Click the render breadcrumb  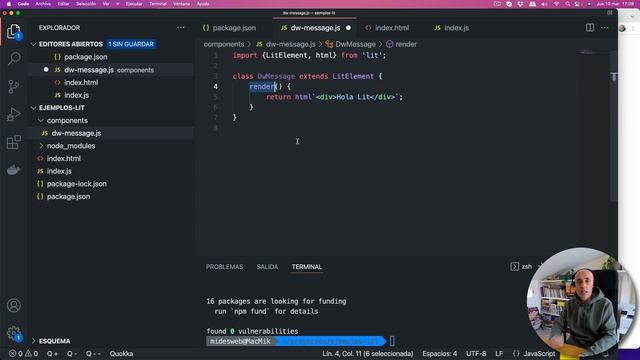click(x=406, y=44)
